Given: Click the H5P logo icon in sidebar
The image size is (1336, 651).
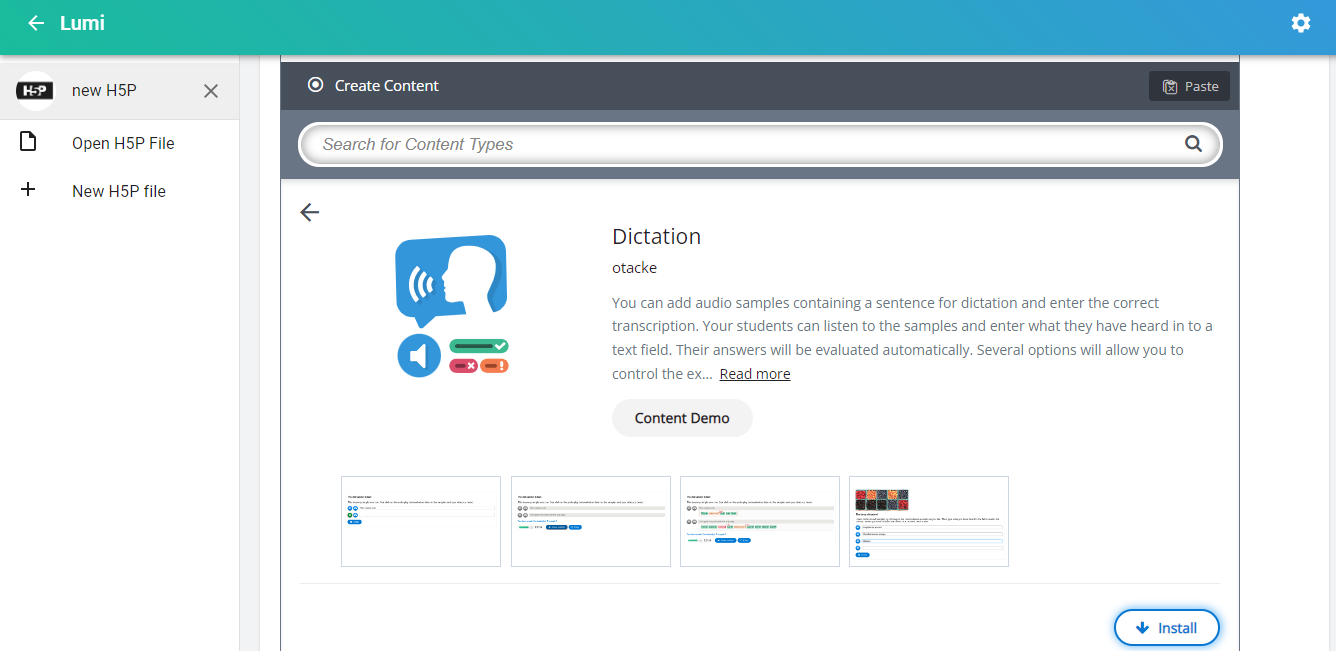Looking at the screenshot, I should (35, 91).
